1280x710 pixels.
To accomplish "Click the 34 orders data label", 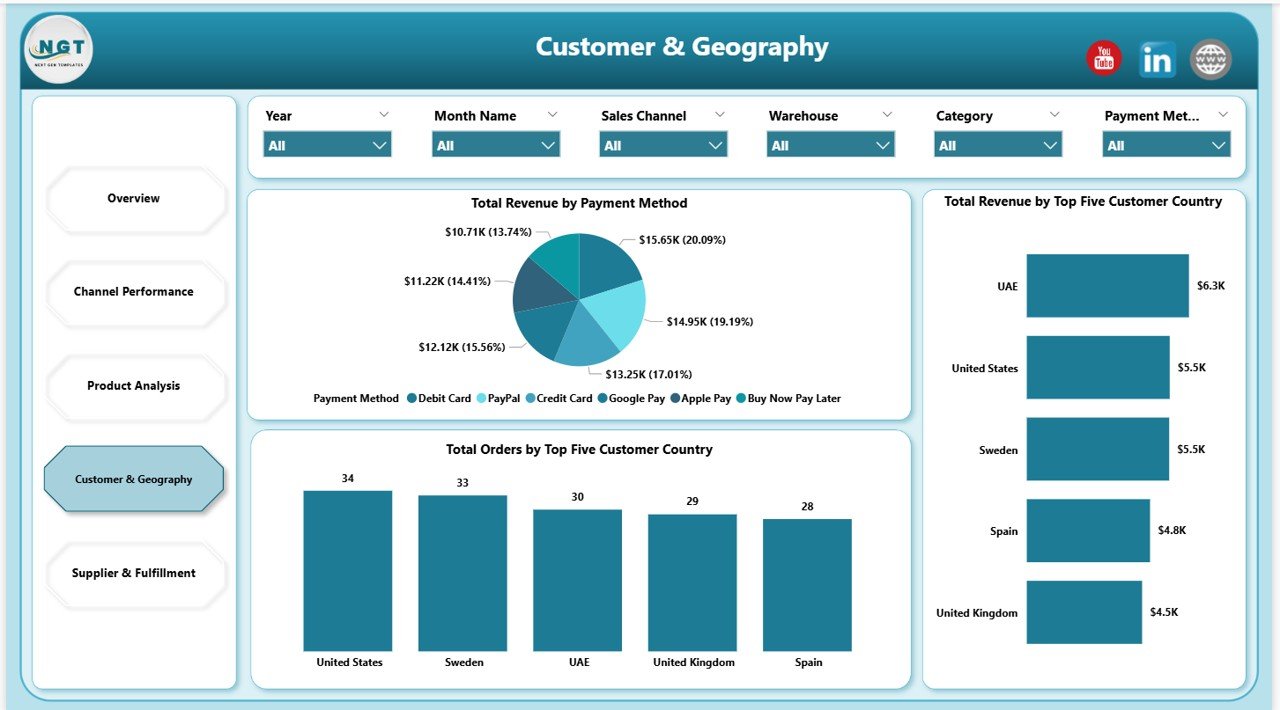I will 348,479.
